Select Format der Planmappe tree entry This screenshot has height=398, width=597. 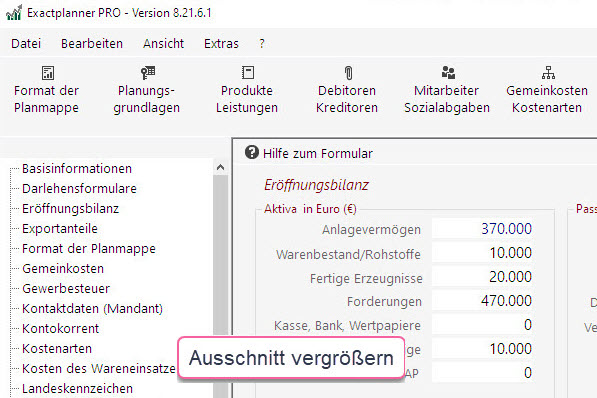pos(89,249)
